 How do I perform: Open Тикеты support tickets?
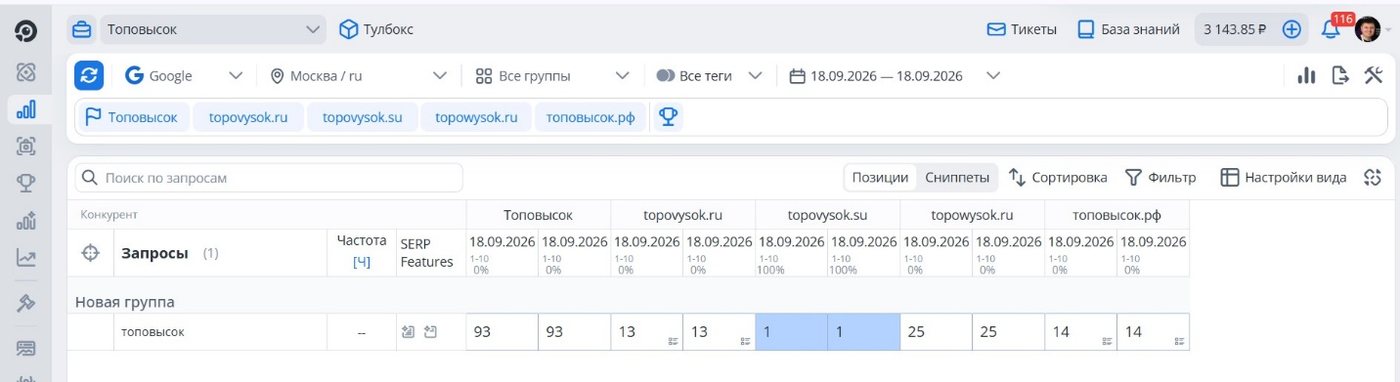[x=1022, y=29]
